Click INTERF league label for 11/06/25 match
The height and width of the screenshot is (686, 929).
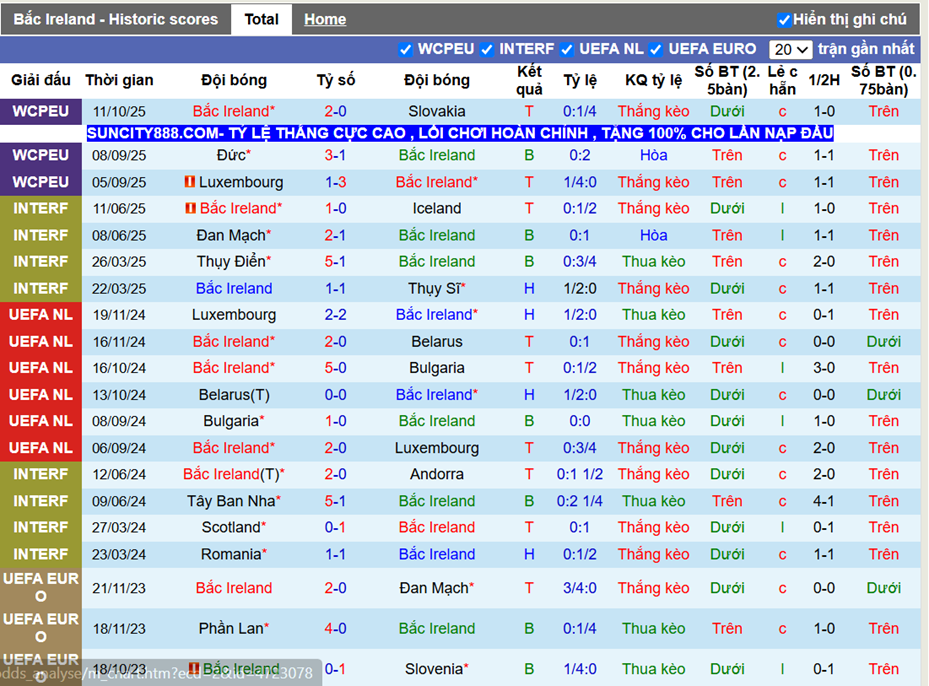(41, 209)
